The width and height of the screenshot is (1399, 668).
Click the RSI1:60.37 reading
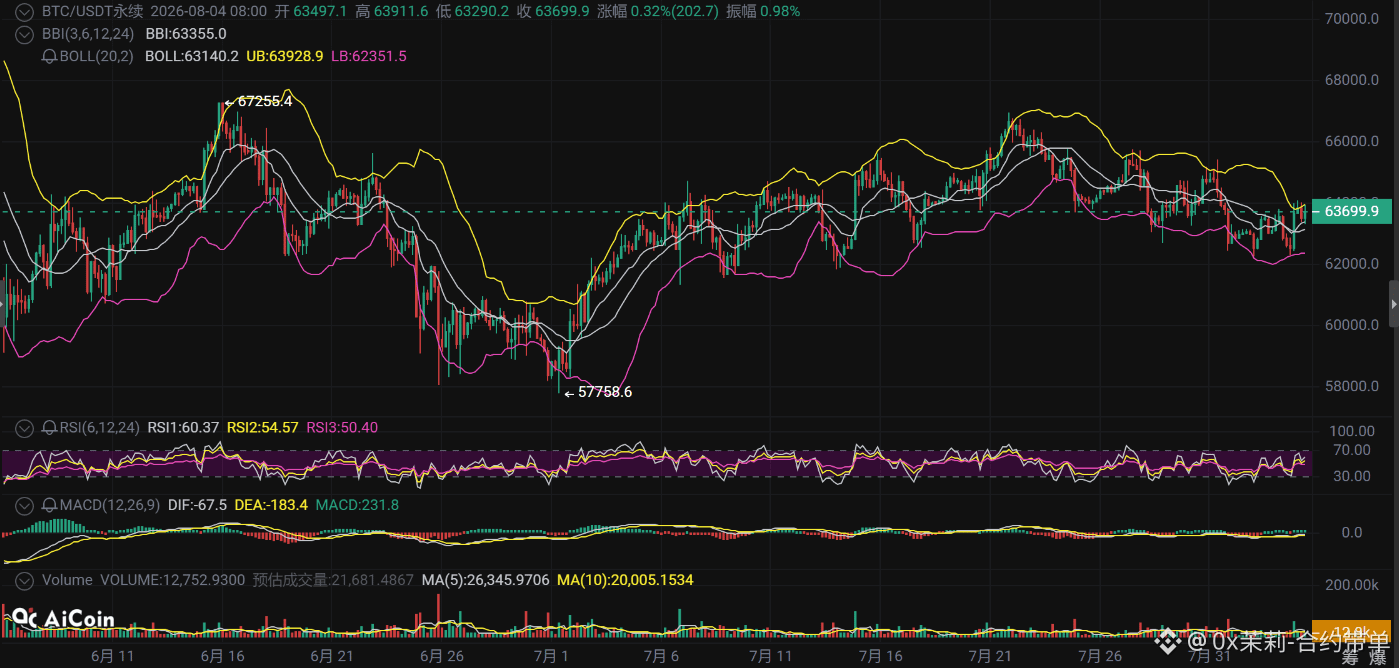coord(183,428)
